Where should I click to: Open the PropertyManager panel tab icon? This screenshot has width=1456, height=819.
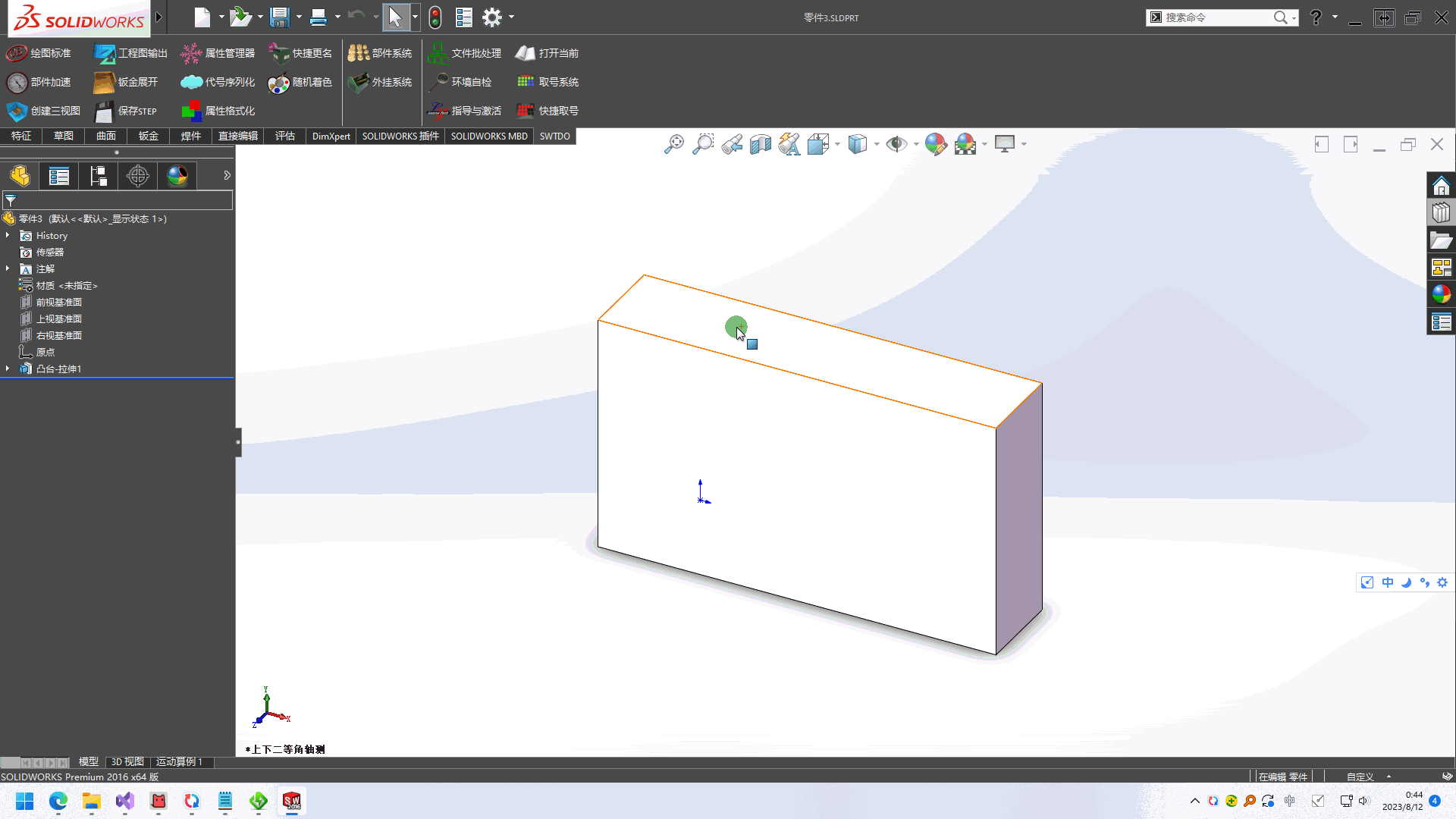point(59,176)
